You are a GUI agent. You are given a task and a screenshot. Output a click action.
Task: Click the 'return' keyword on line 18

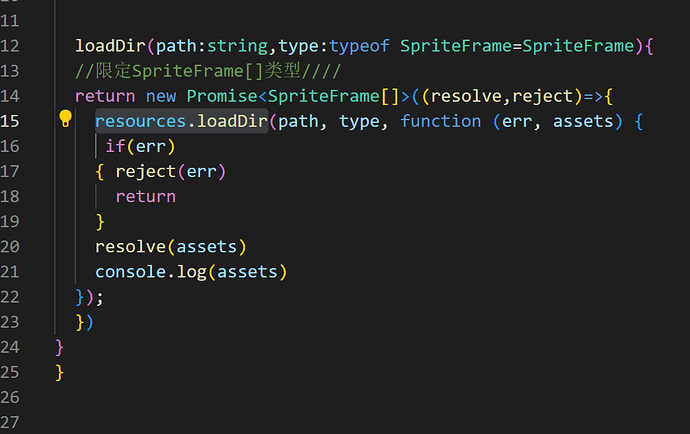tap(145, 196)
